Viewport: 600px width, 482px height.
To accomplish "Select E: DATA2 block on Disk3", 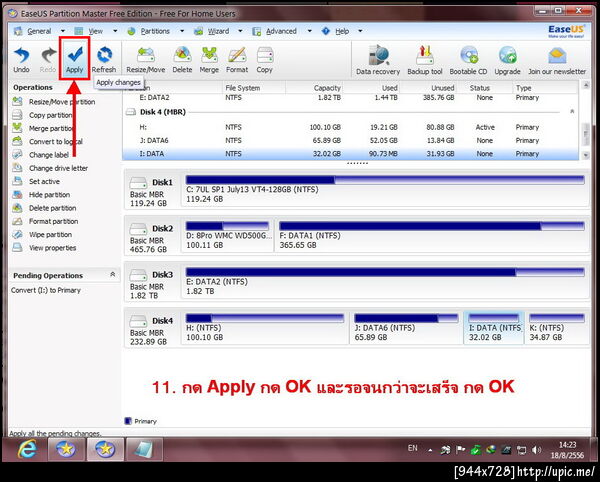I will point(385,282).
